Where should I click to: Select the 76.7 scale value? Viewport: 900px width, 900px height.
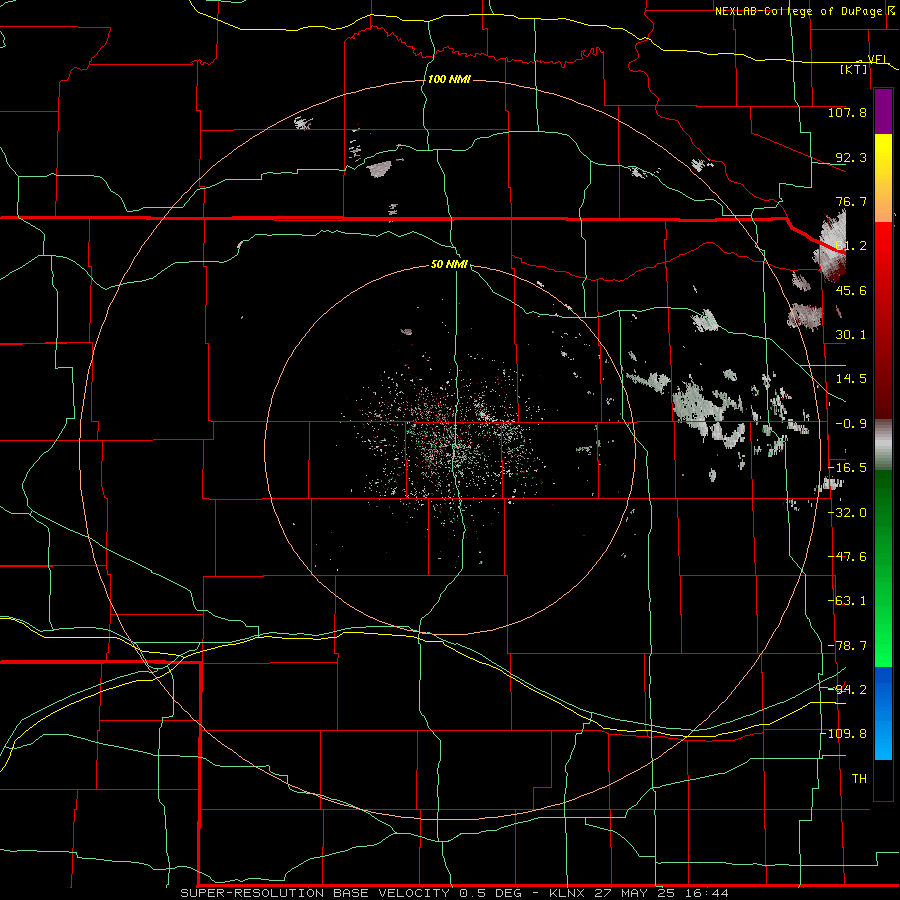click(x=851, y=201)
